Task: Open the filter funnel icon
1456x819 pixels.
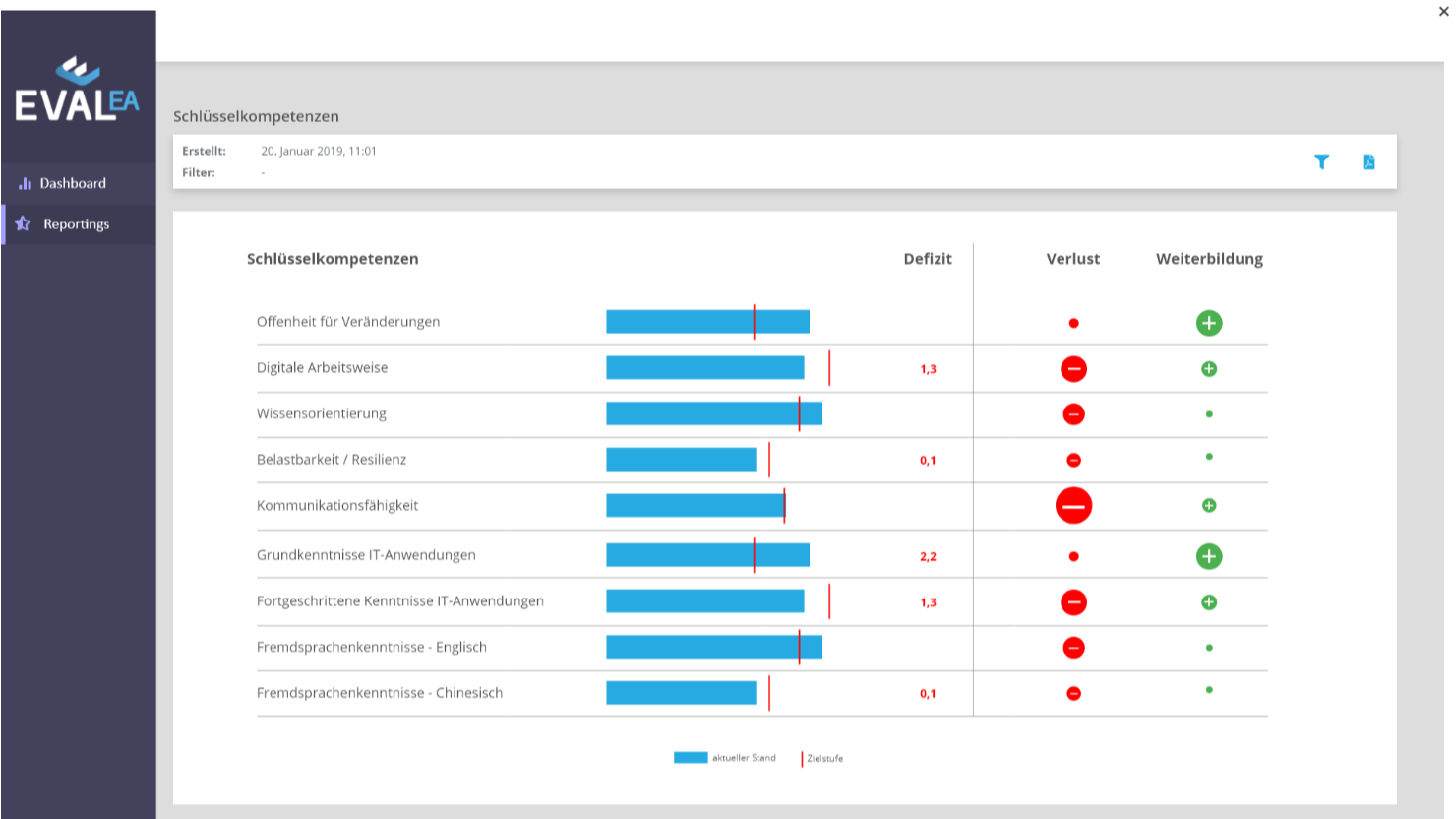Action: click(1321, 161)
